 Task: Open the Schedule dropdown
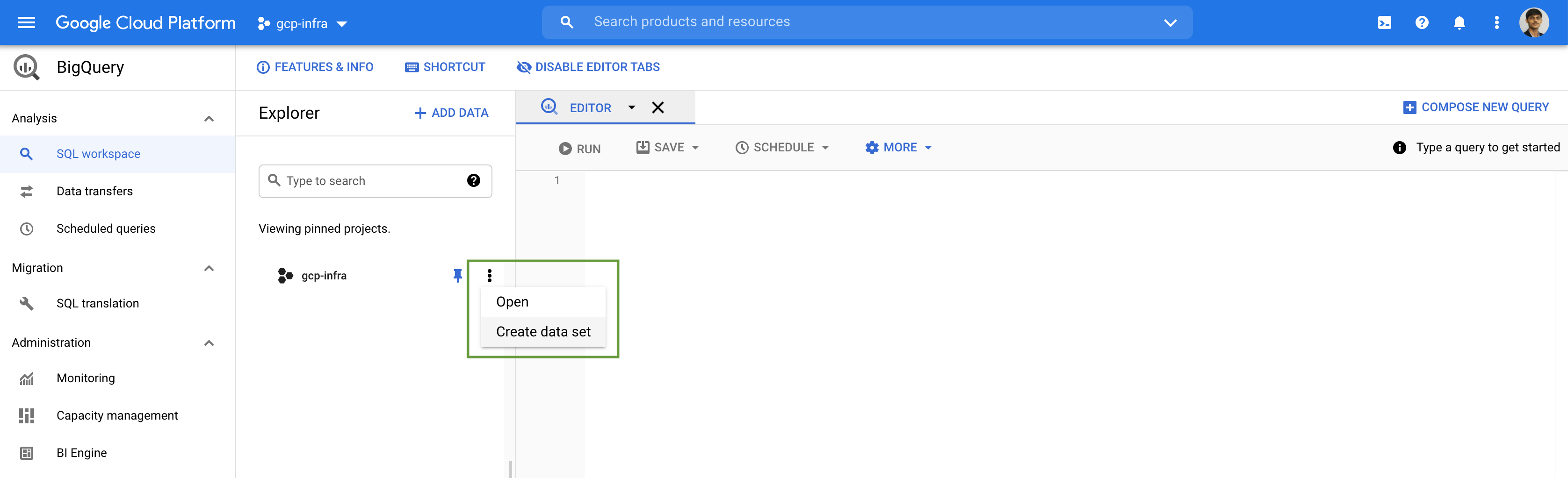tap(782, 148)
